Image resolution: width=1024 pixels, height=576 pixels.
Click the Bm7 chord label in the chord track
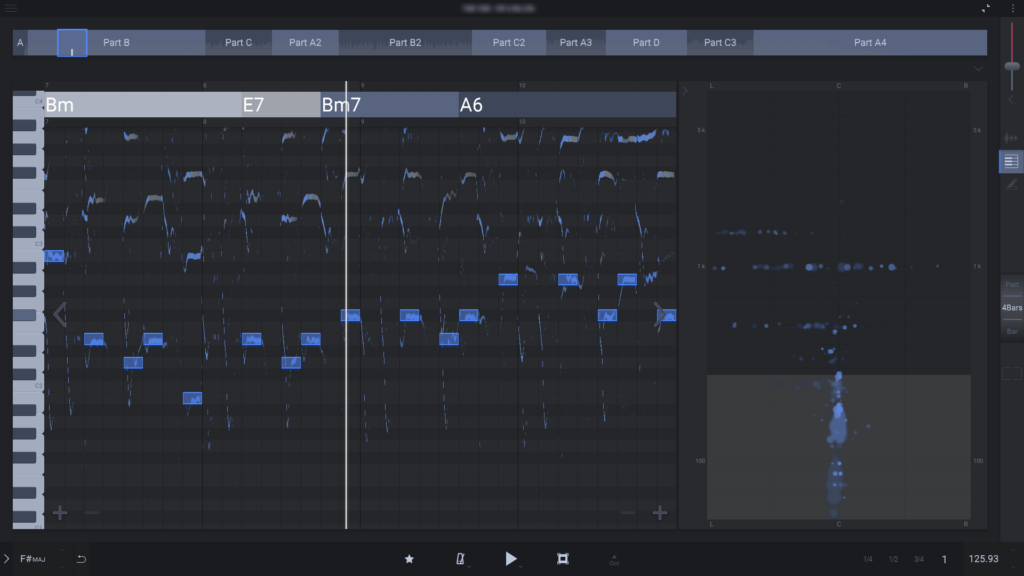click(x=341, y=104)
